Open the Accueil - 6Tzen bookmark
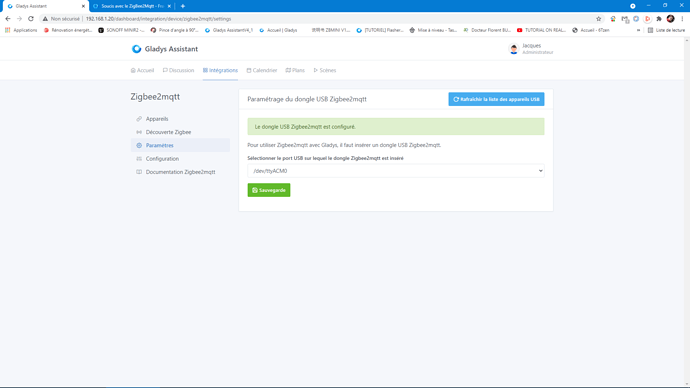 click(x=591, y=30)
